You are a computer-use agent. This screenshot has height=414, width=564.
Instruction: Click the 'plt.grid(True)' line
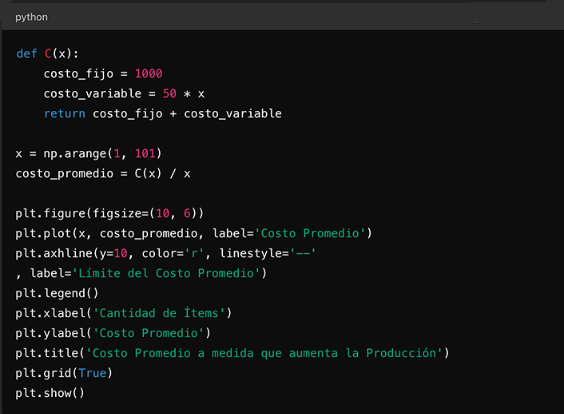64,373
